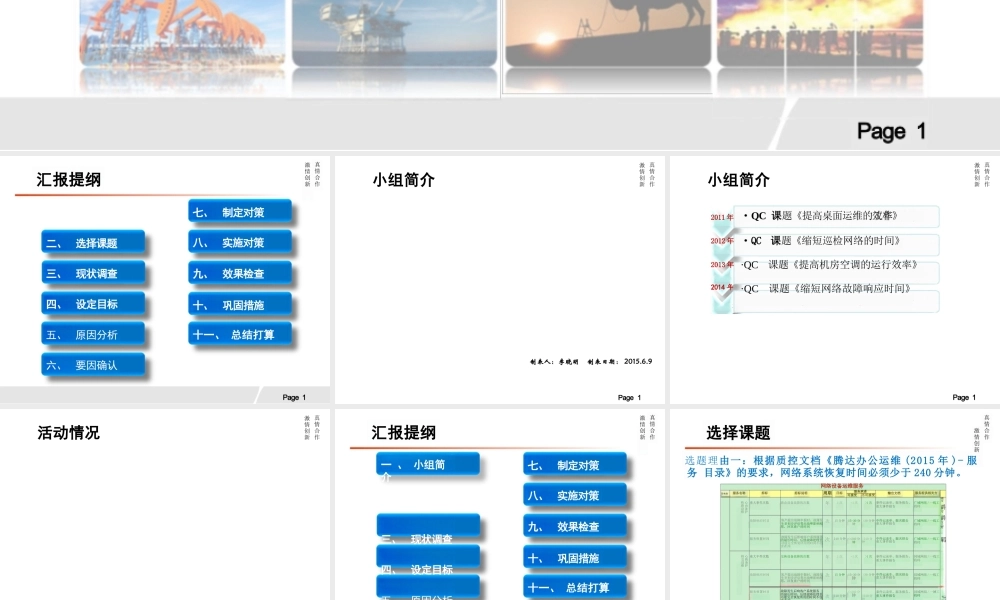Viewport: 1000px width, 600px height.
Task: Click 十一、总结打算 in the upper 汇报提纲 slide
Action: (240, 334)
